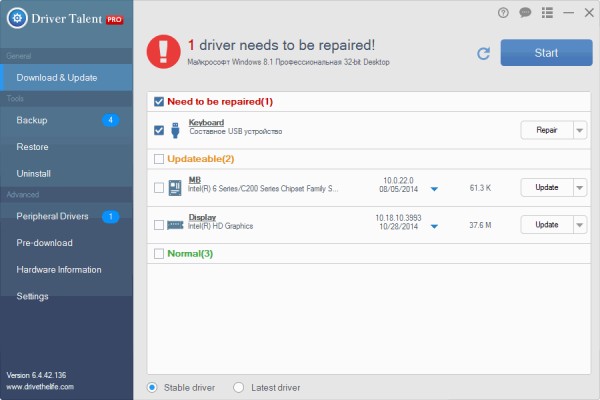Click the Start button

[x=546, y=53]
